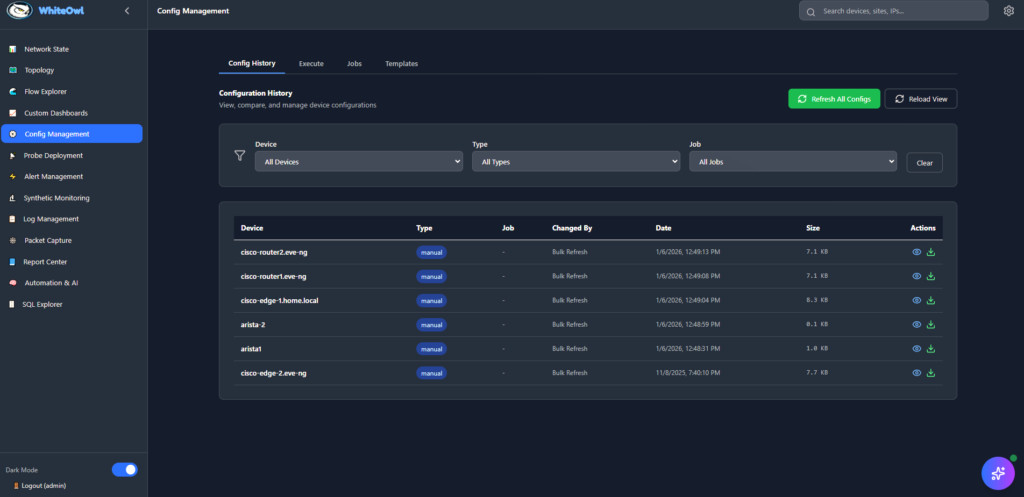This screenshot has width=1024, height=497.
Task: View config for cisco-edge-1.home.local
Action: [x=916, y=300]
